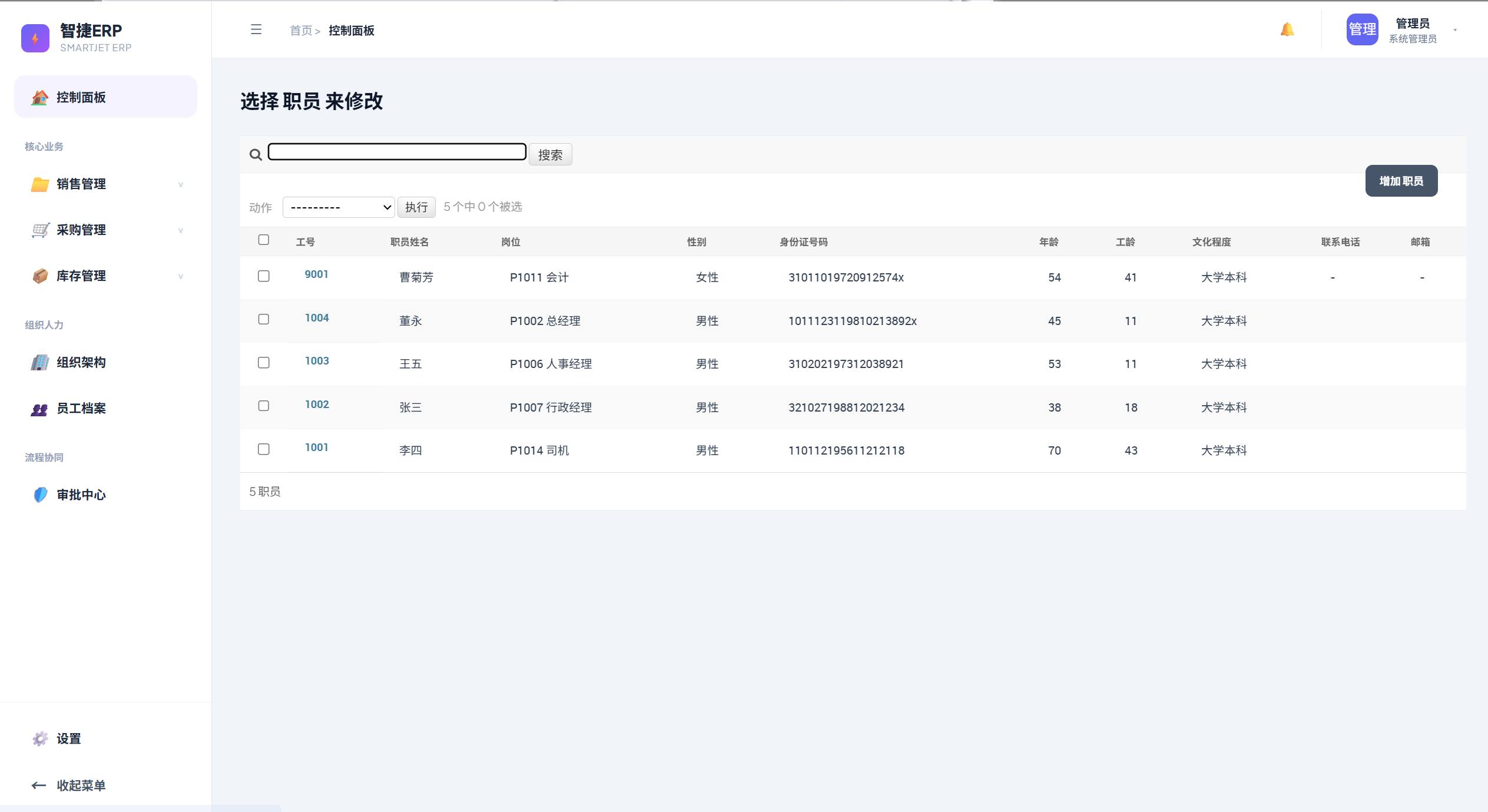This screenshot has height=812, width=1488.
Task: Click the 销售管理 folder icon
Action: [39, 184]
